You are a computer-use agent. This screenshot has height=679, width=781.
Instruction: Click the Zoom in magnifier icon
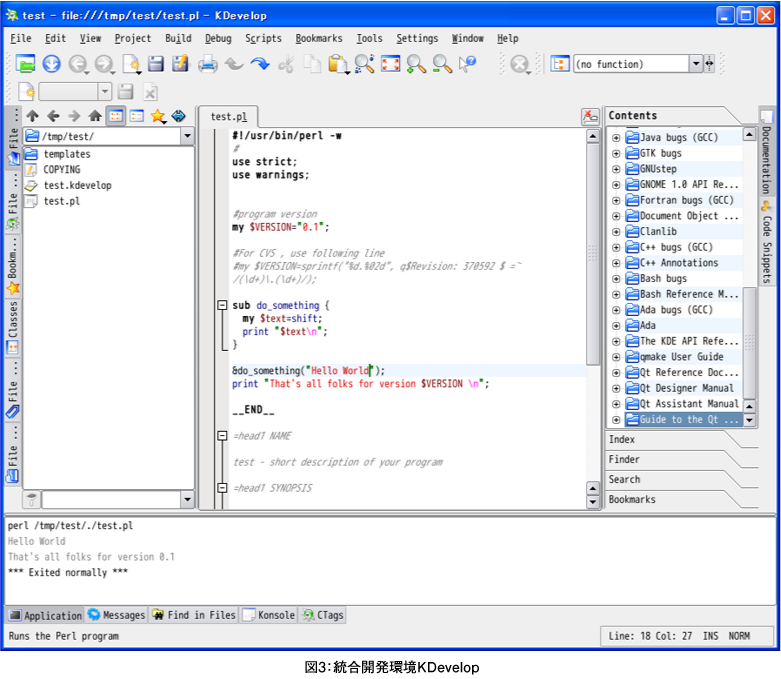(x=416, y=64)
